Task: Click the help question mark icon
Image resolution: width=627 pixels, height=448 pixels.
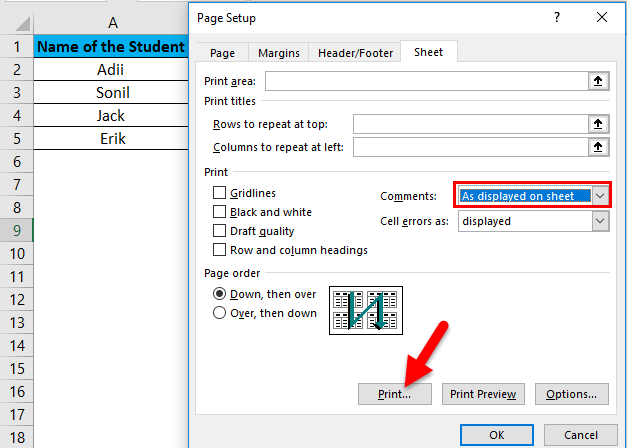Action: point(553,18)
